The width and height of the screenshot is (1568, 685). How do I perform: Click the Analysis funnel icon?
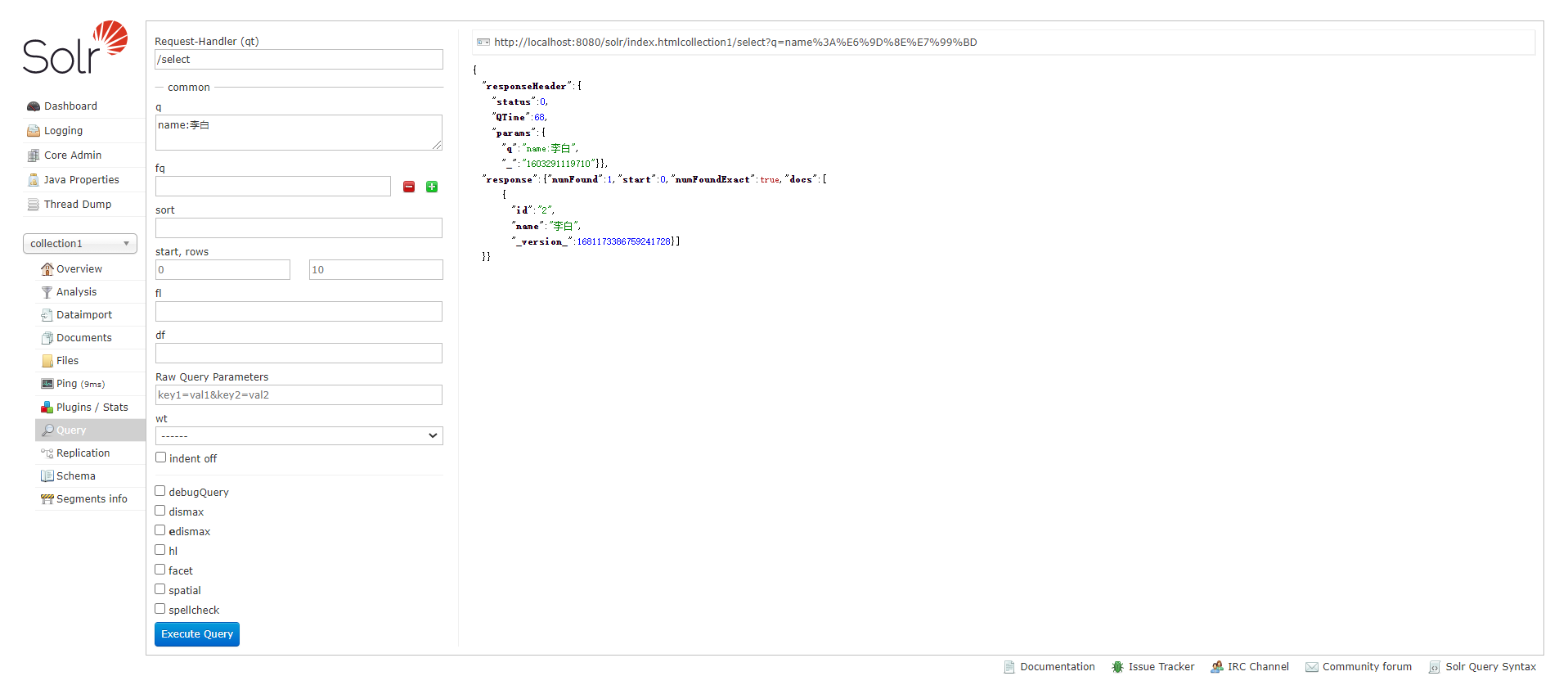pyautogui.click(x=47, y=292)
